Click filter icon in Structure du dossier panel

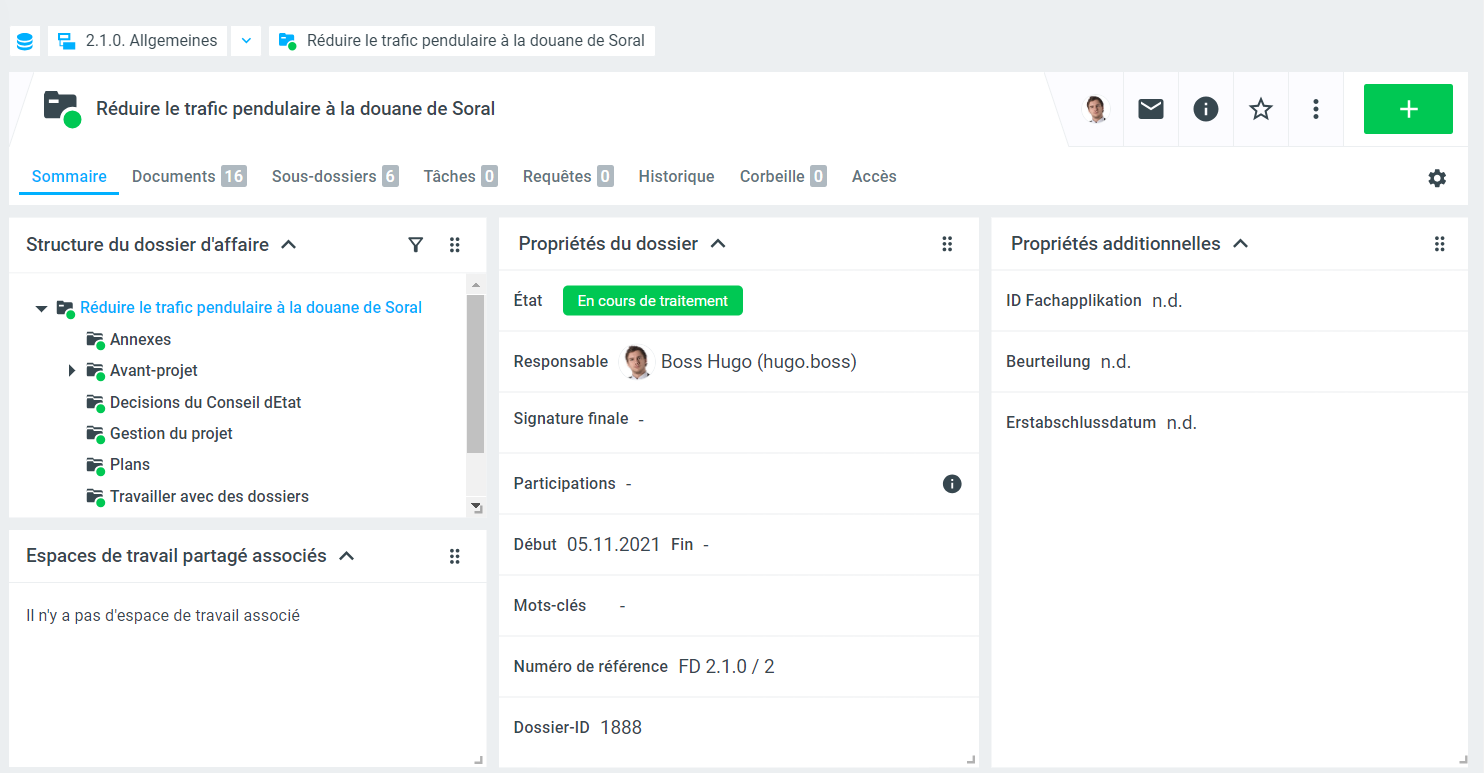click(x=416, y=245)
